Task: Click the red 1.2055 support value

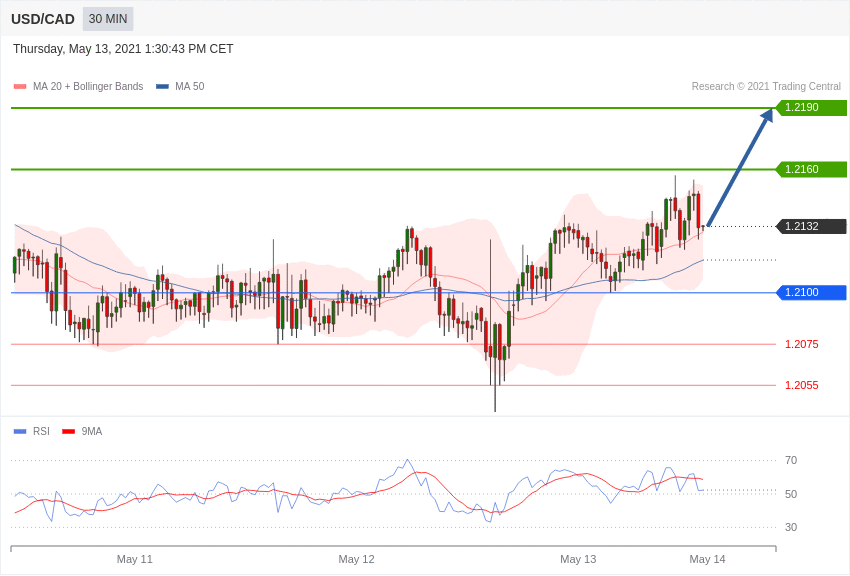Action: [x=802, y=385]
